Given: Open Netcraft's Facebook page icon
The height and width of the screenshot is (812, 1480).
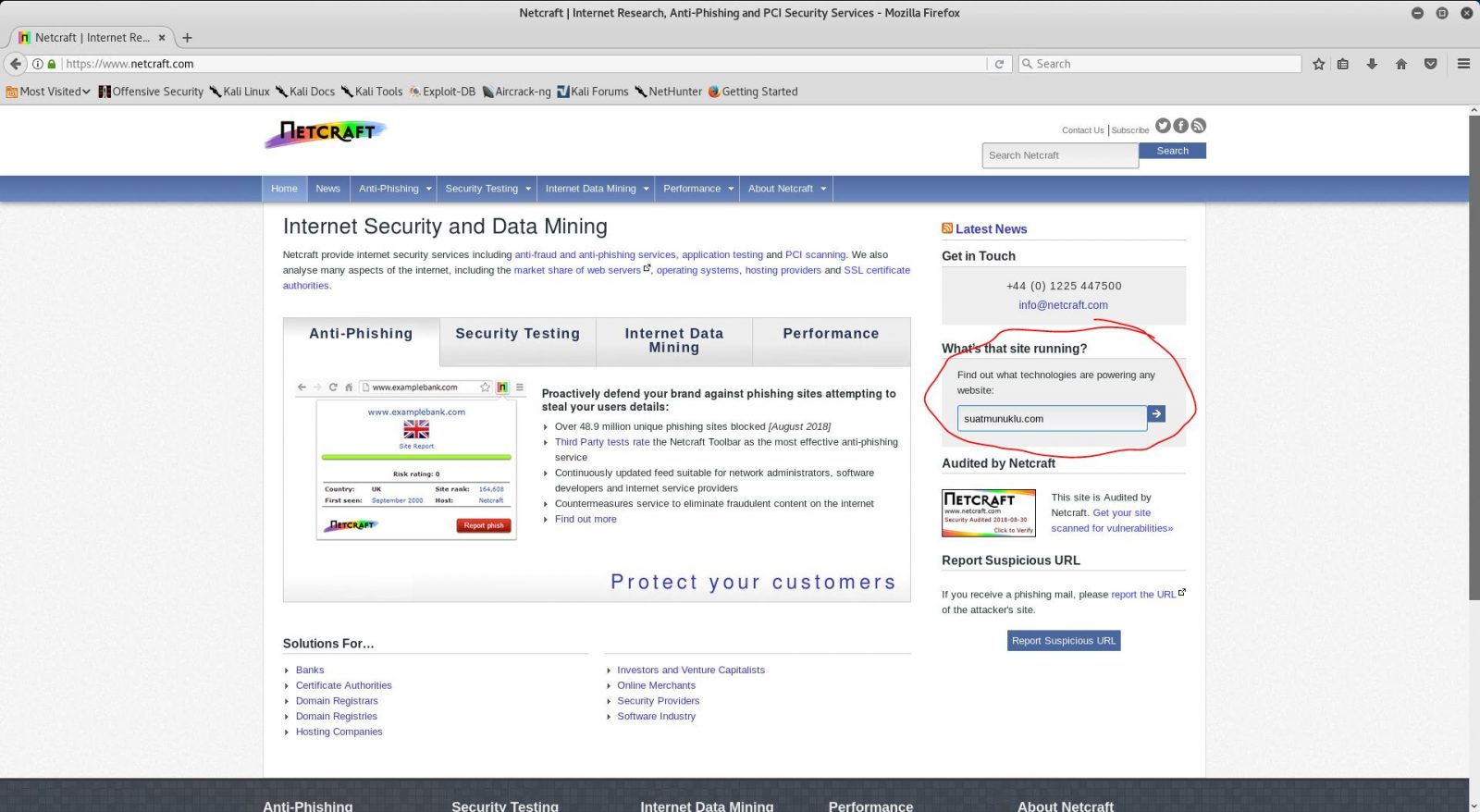Looking at the screenshot, I should pyautogui.click(x=1180, y=126).
